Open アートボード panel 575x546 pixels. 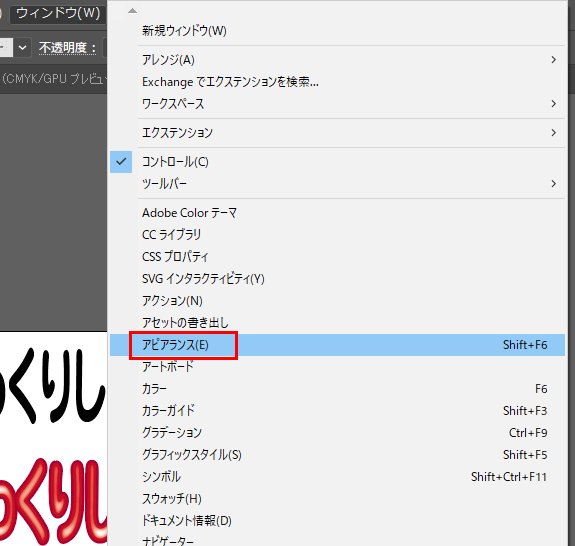(337, 367)
